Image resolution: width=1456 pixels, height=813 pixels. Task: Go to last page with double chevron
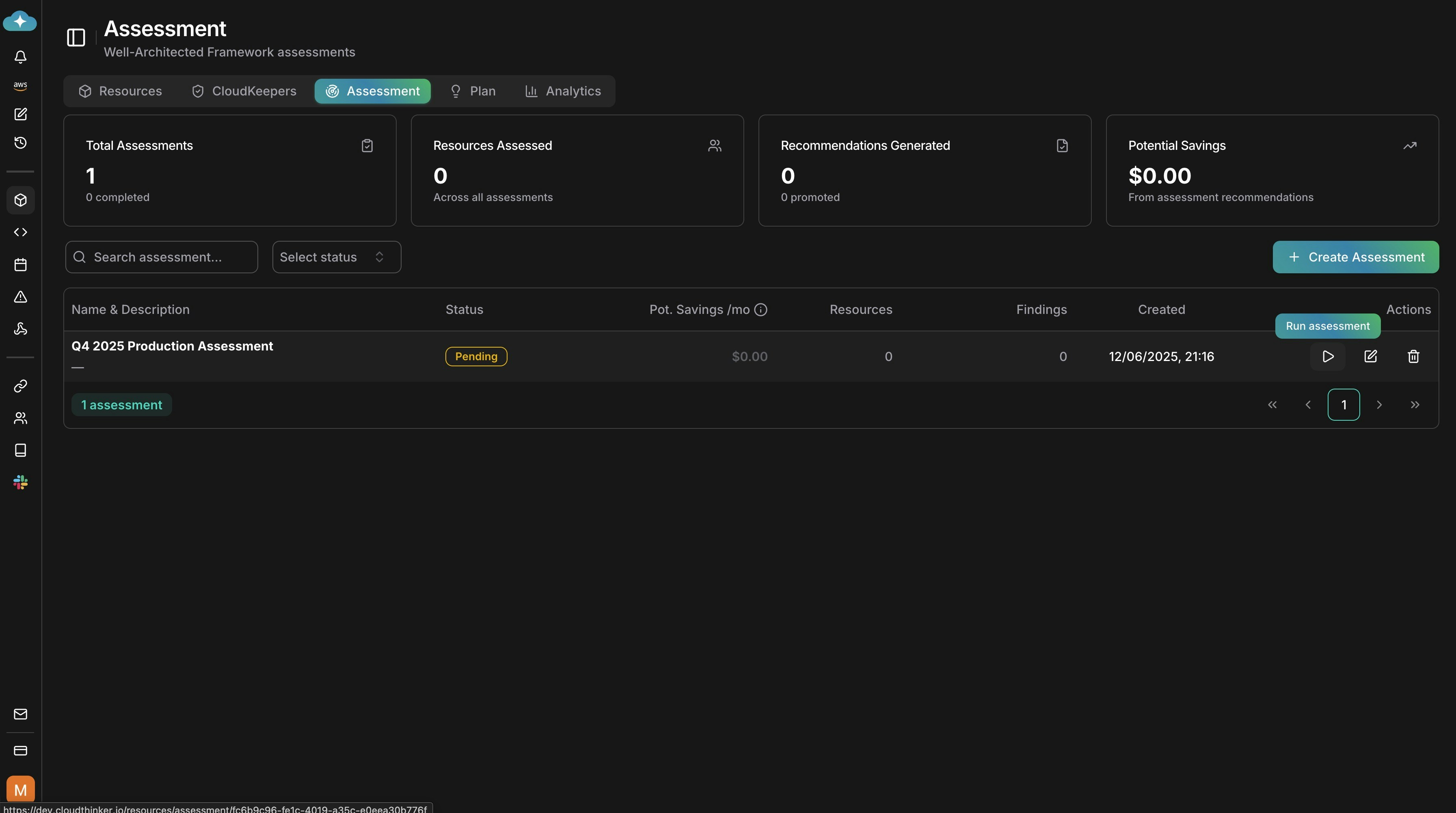pos(1415,404)
